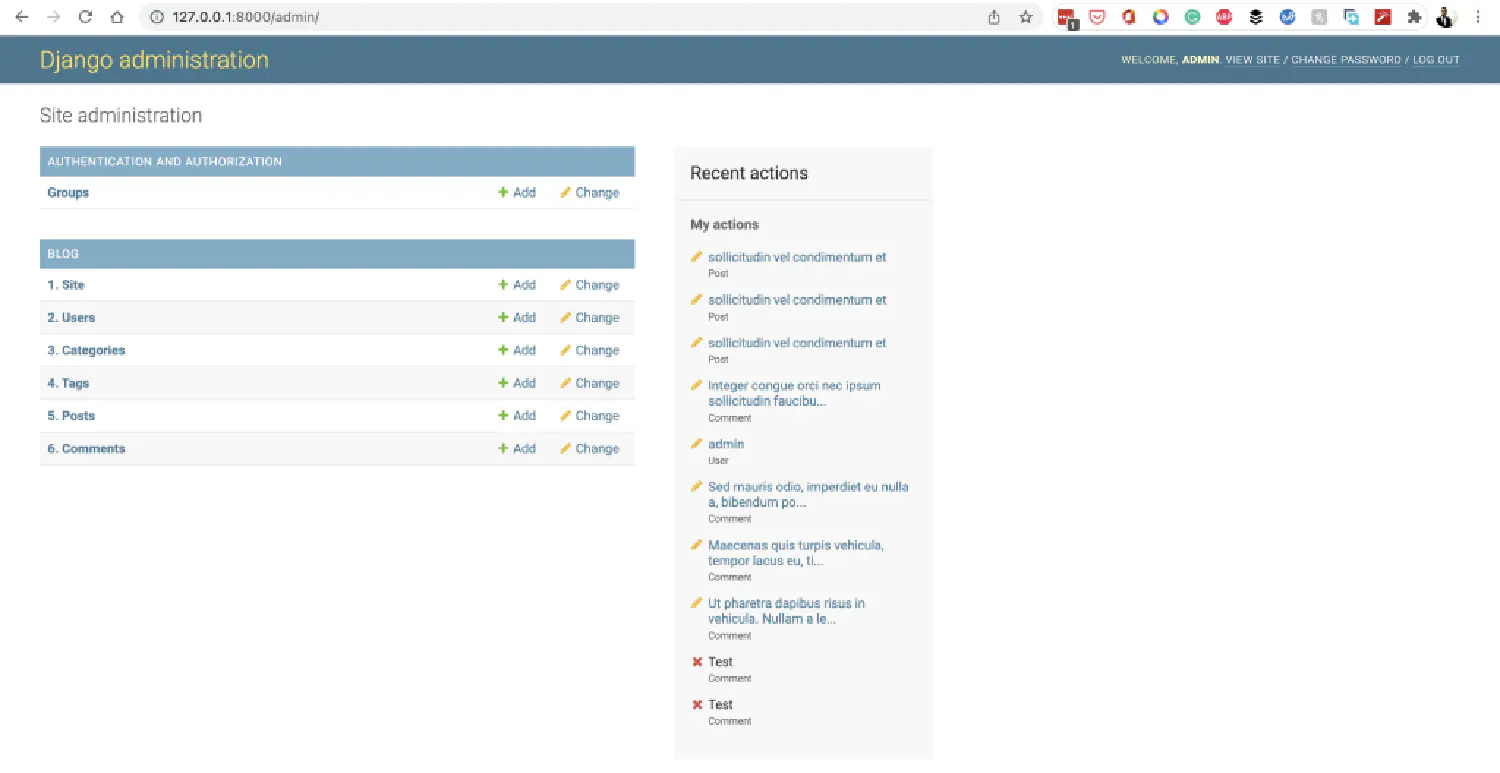Screen dimensions: 1500x773
Task: Click Change for 3. Categories
Action: tap(590, 350)
